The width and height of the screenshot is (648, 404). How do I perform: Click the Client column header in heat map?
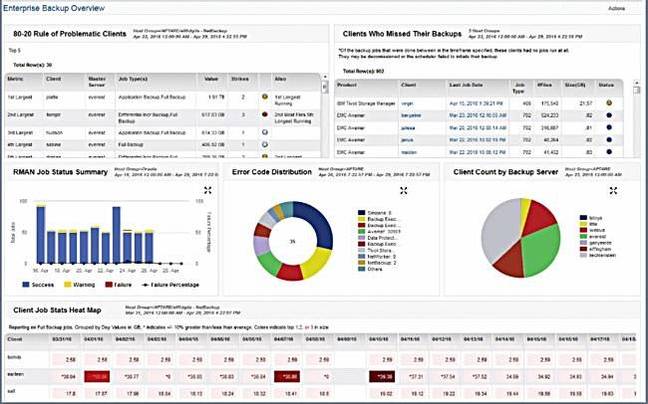coord(15,339)
